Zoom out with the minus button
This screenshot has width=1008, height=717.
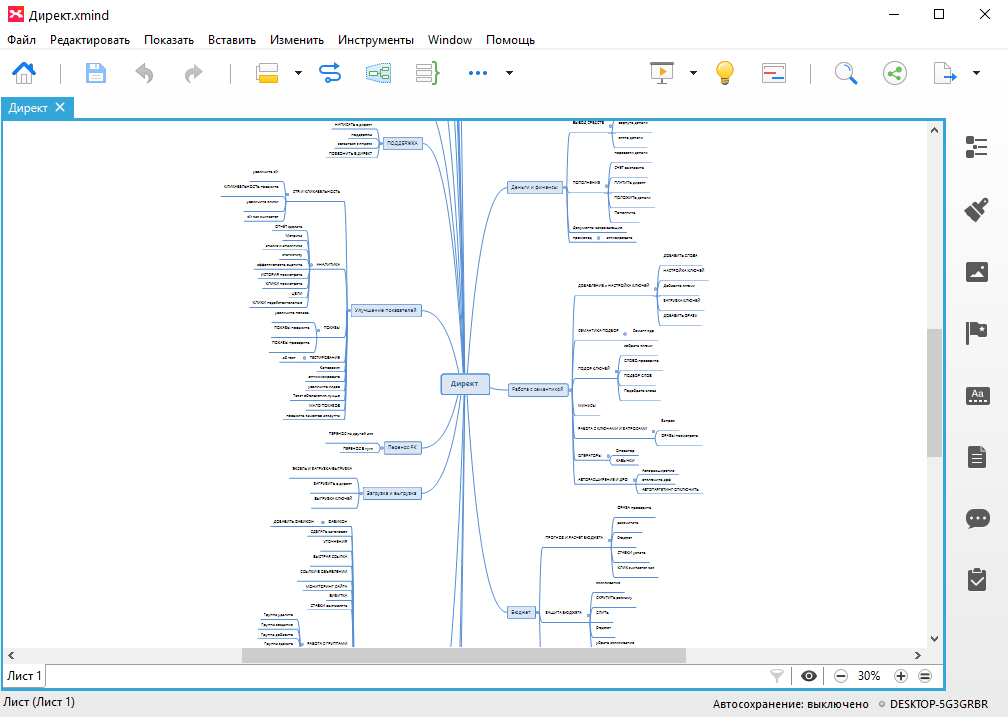[840, 676]
